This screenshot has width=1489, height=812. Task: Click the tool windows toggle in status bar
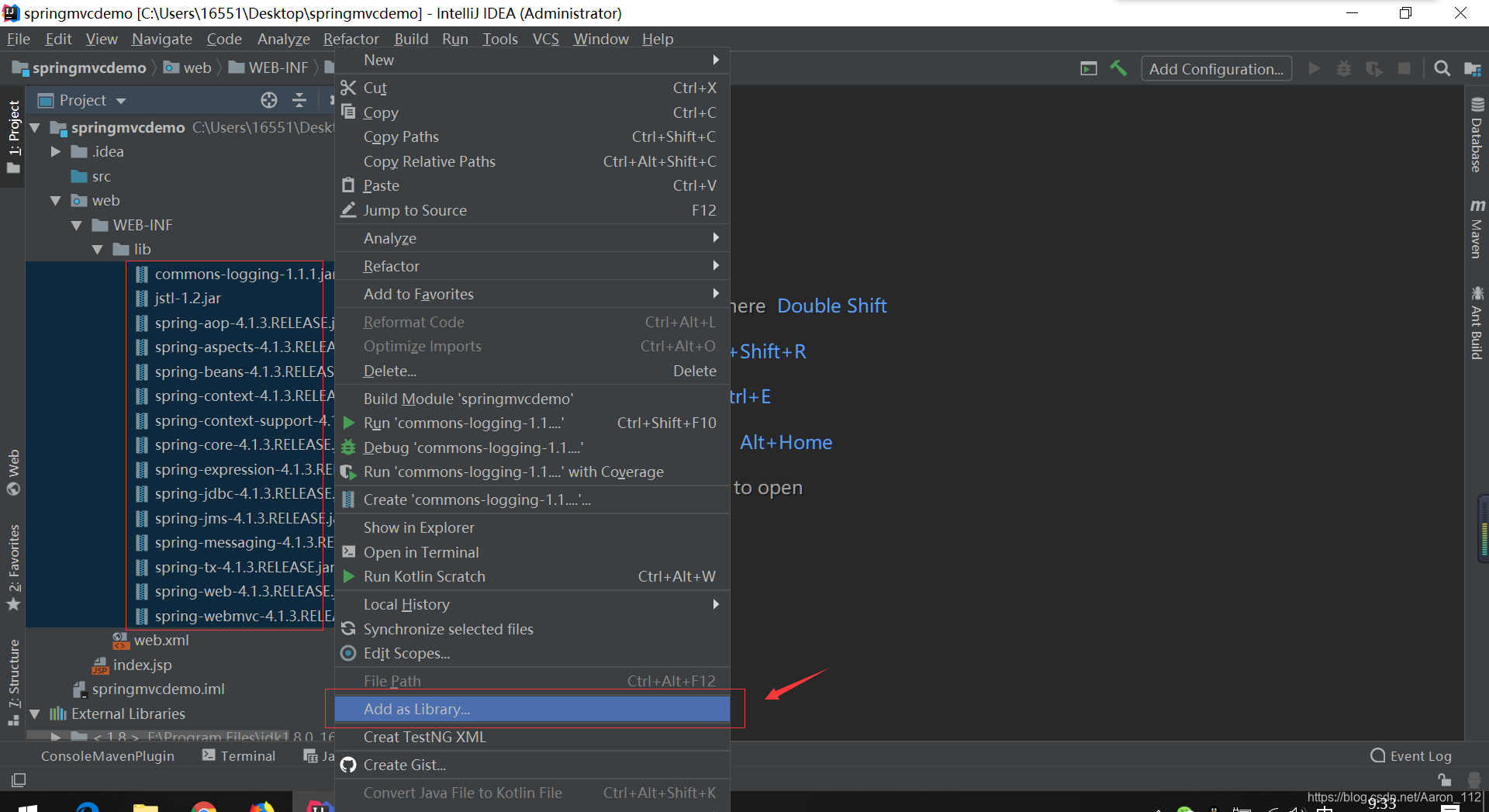pos(19,779)
